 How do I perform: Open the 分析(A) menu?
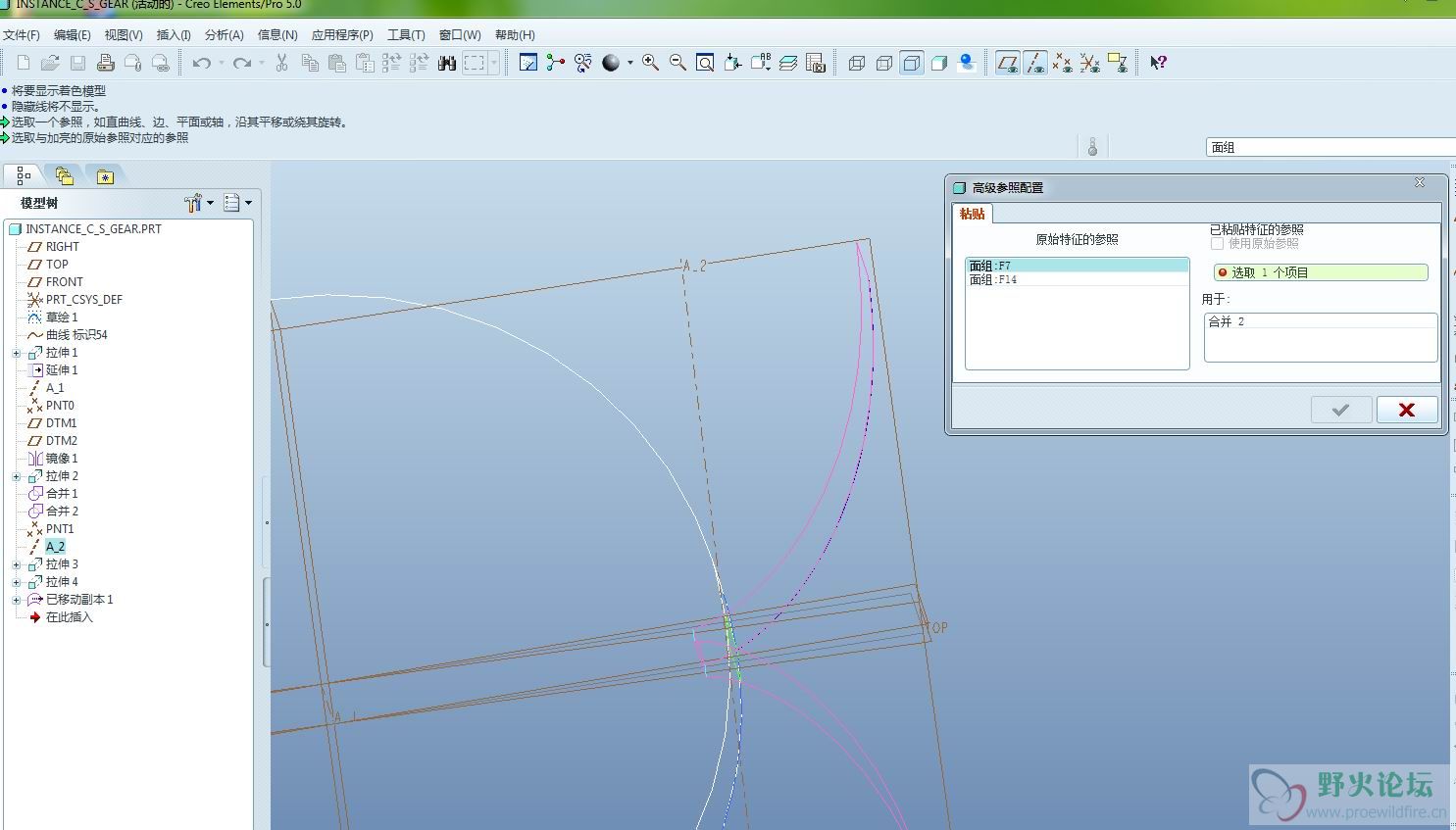[x=224, y=35]
